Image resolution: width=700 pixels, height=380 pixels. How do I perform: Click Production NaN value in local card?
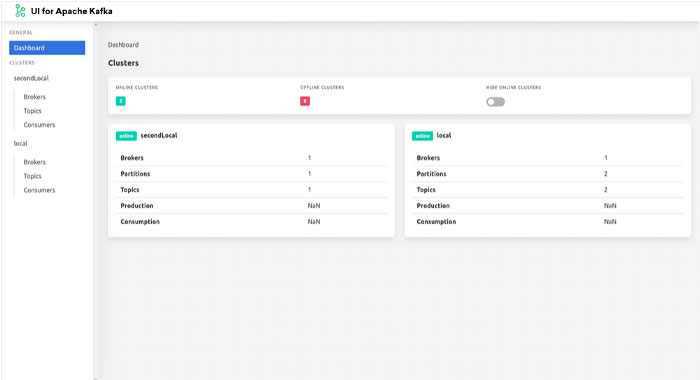tap(610, 206)
